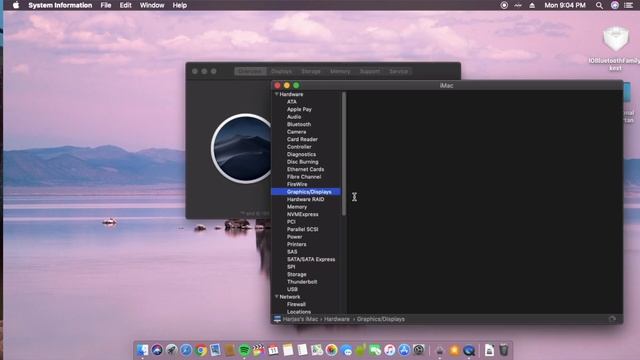The image size is (640, 360).
Task: Open Reminders in the Dock
Action: click(302, 350)
